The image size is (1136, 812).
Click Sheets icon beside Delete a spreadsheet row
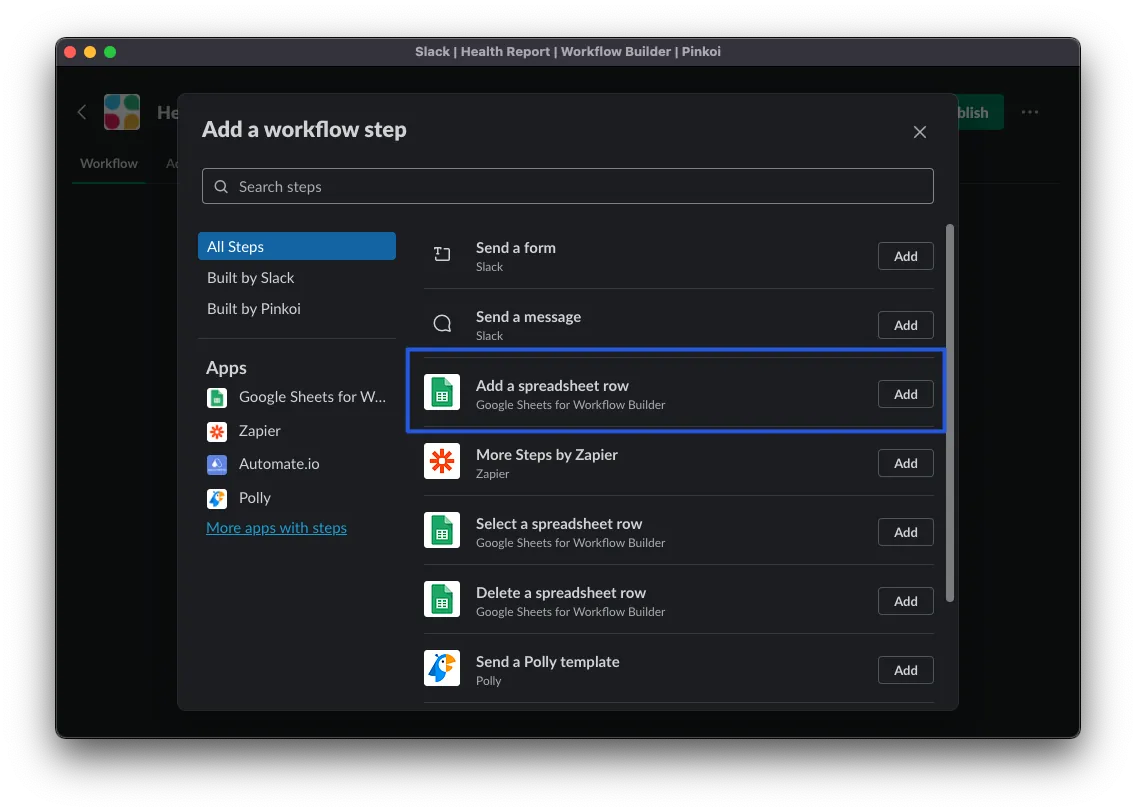point(442,600)
